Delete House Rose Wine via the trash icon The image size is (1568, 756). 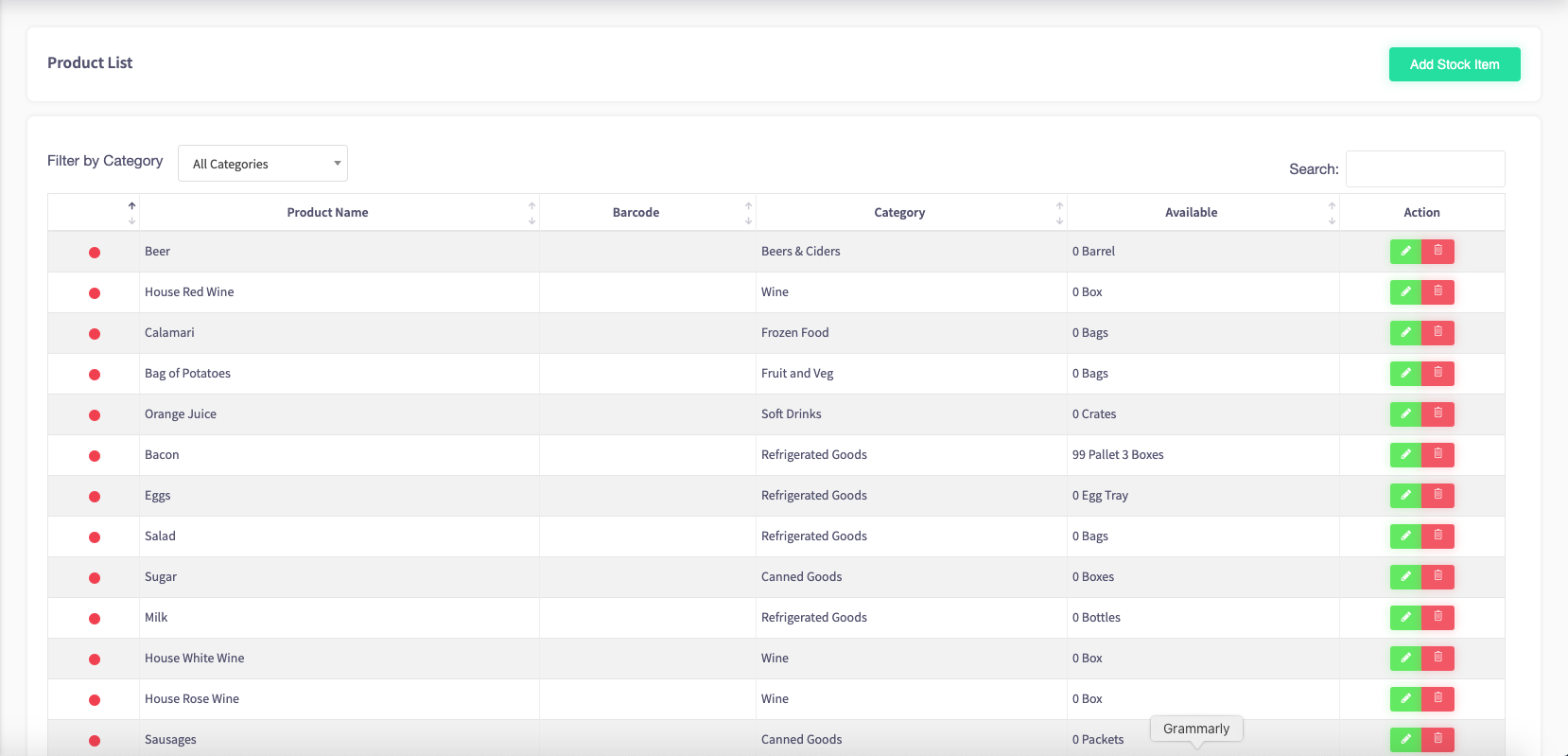(x=1437, y=698)
